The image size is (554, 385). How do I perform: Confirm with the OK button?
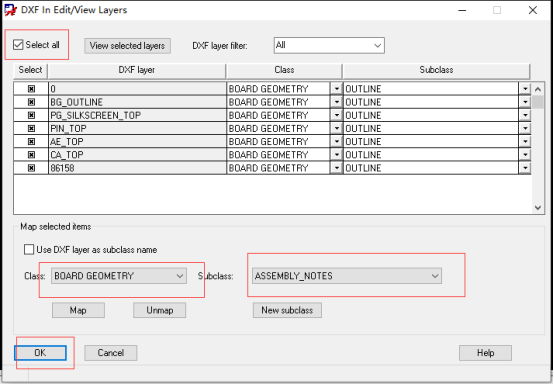point(40,353)
